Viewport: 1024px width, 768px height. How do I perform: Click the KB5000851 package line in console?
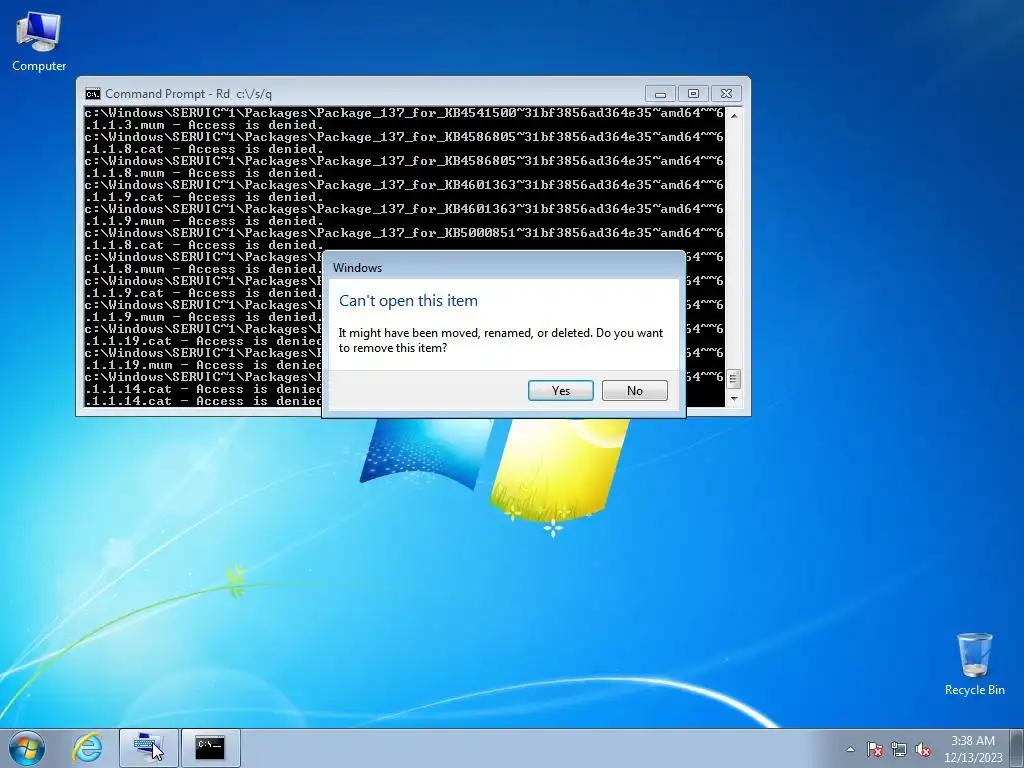[x=404, y=233]
